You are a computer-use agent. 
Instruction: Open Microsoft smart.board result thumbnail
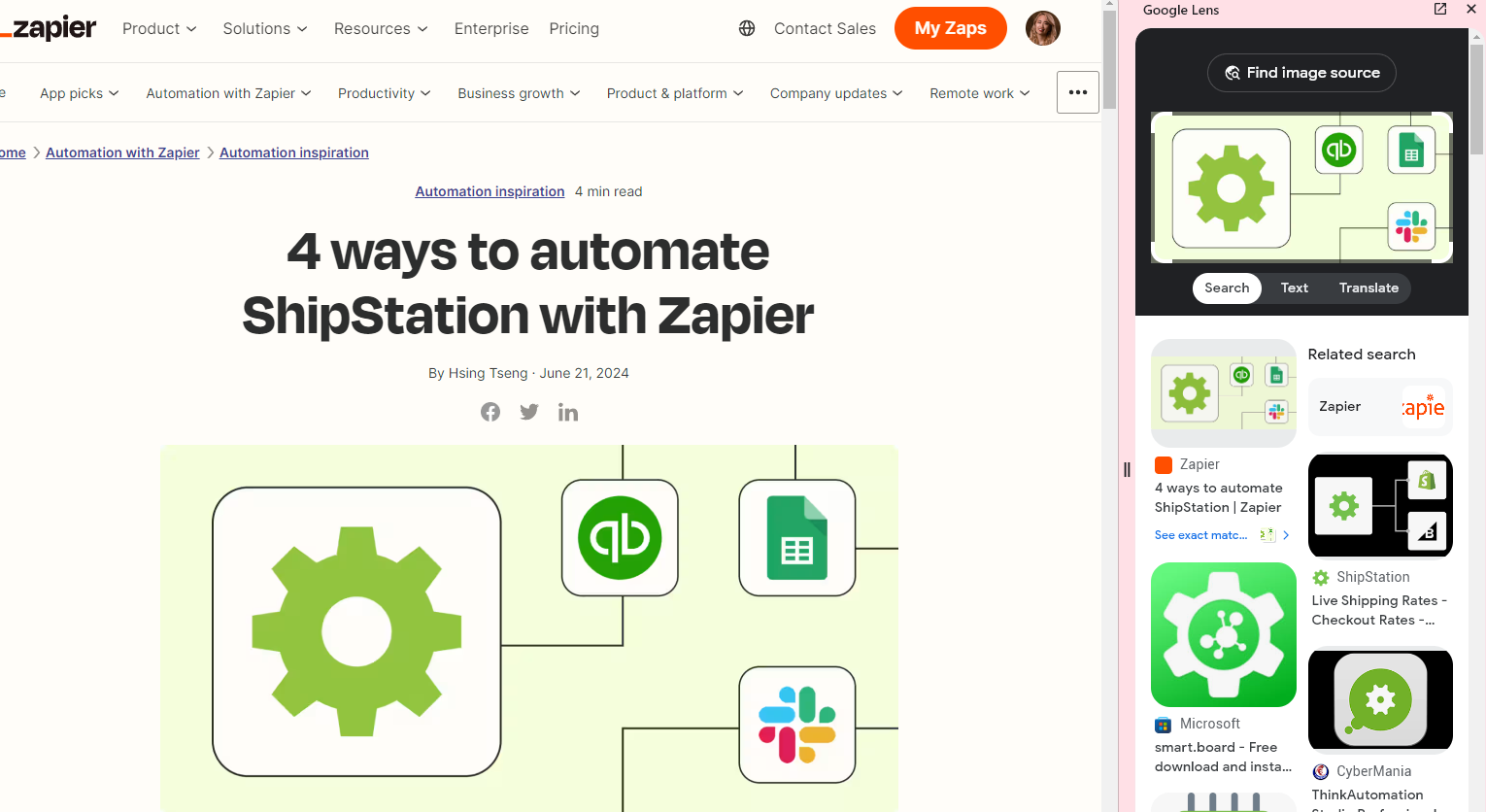pos(1224,635)
